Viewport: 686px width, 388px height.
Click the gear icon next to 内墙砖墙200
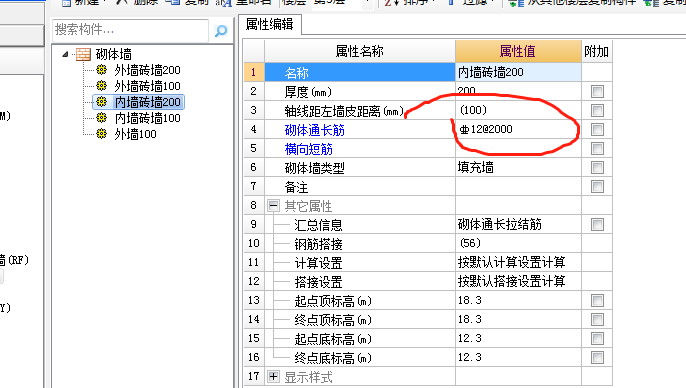102,102
